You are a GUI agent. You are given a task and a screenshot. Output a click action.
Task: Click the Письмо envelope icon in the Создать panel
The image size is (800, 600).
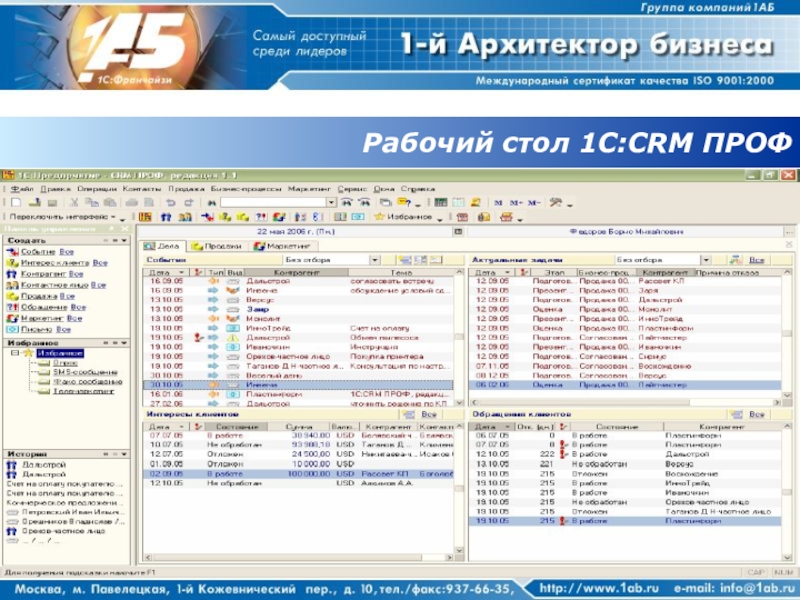[x=12, y=330]
